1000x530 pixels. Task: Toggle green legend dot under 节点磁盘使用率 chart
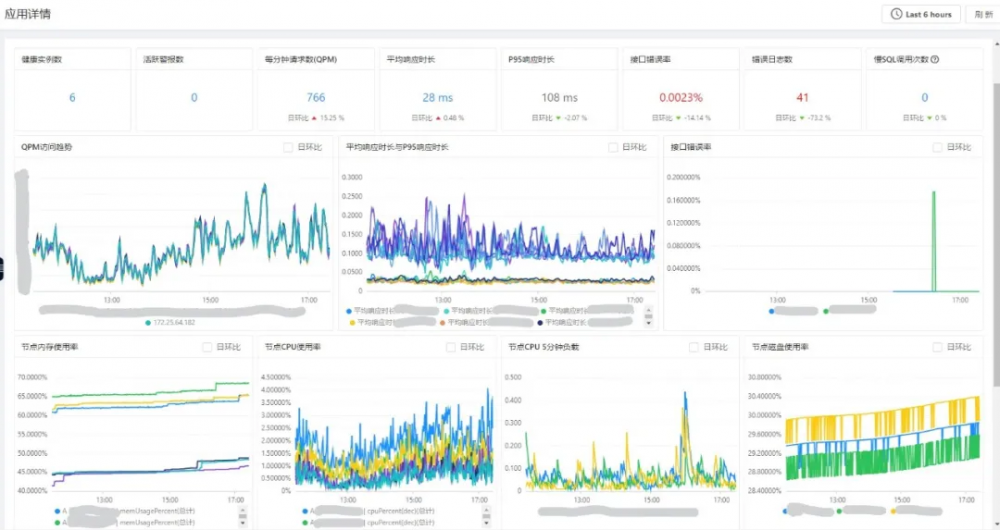click(839, 511)
